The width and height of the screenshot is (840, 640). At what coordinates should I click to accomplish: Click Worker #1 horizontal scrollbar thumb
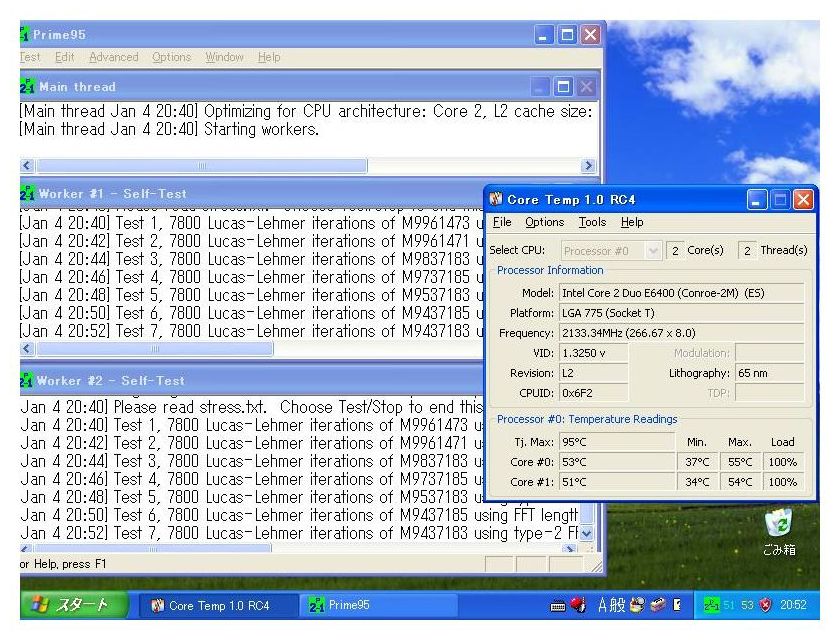(155, 349)
